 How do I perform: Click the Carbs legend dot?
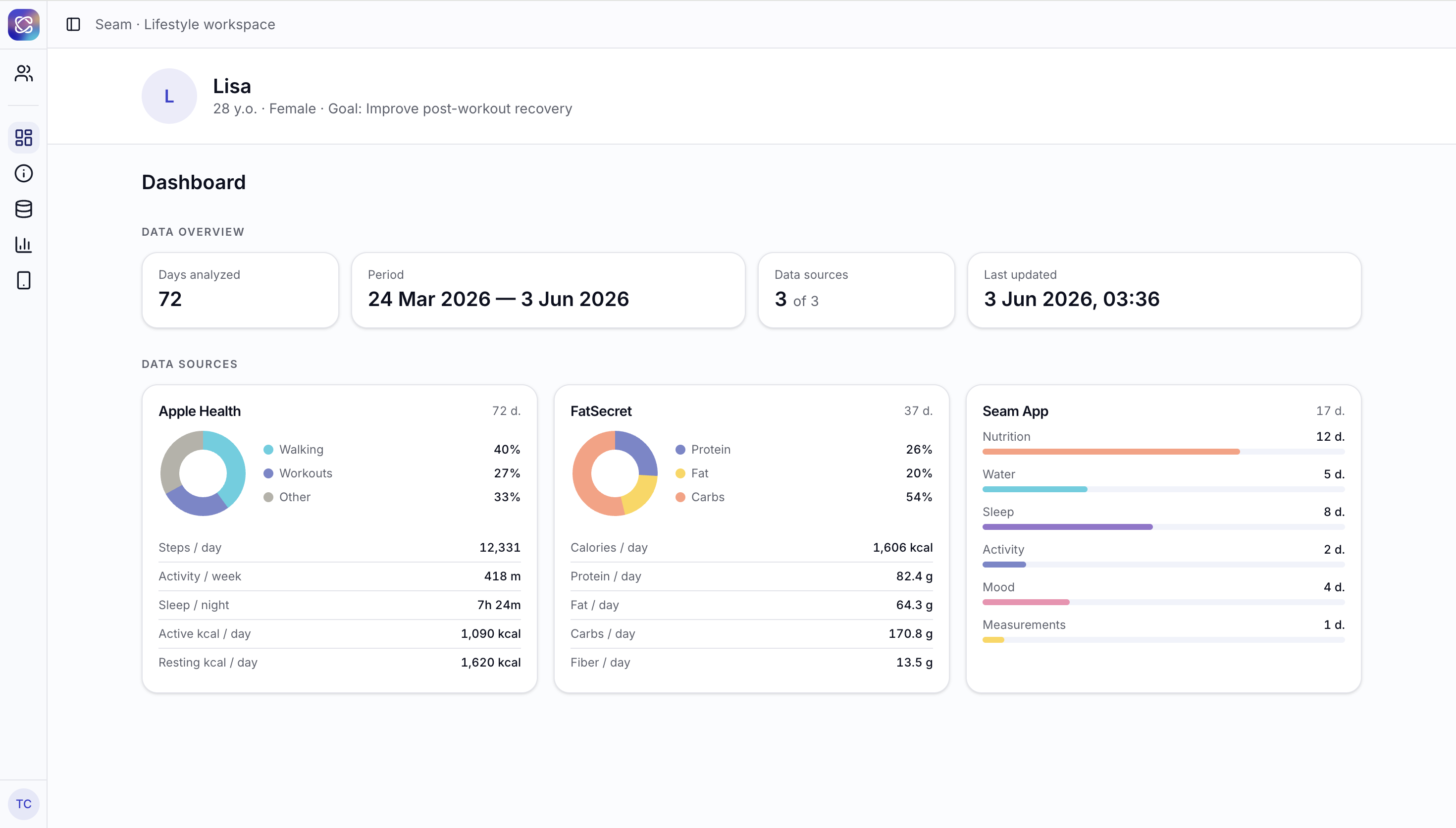click(680, 498)
